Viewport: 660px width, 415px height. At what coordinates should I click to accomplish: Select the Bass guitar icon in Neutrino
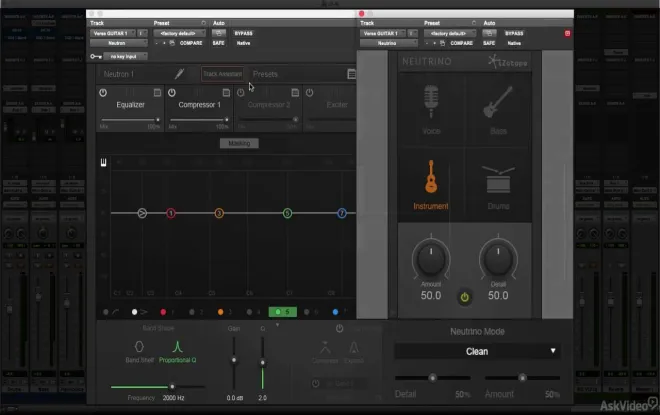[498, 102]
